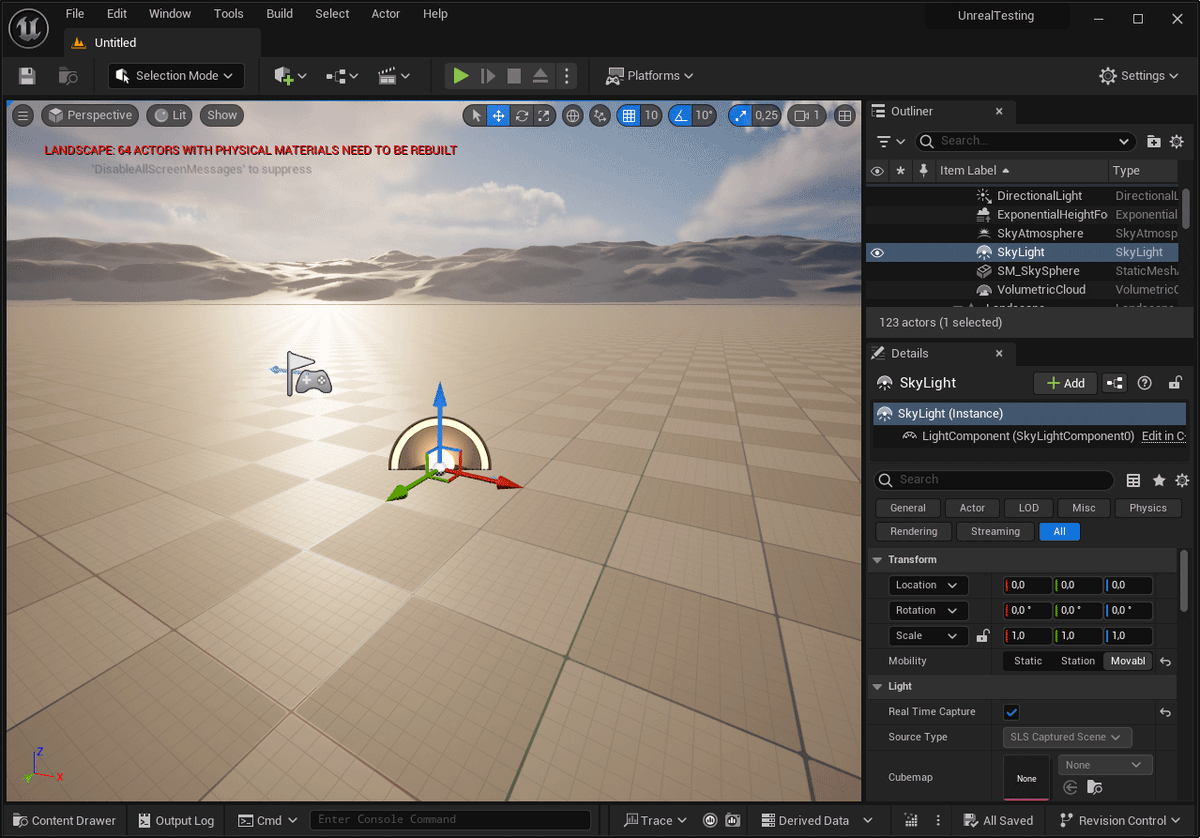Select DirectionalLight in the Outliner

pos(1039,196)
